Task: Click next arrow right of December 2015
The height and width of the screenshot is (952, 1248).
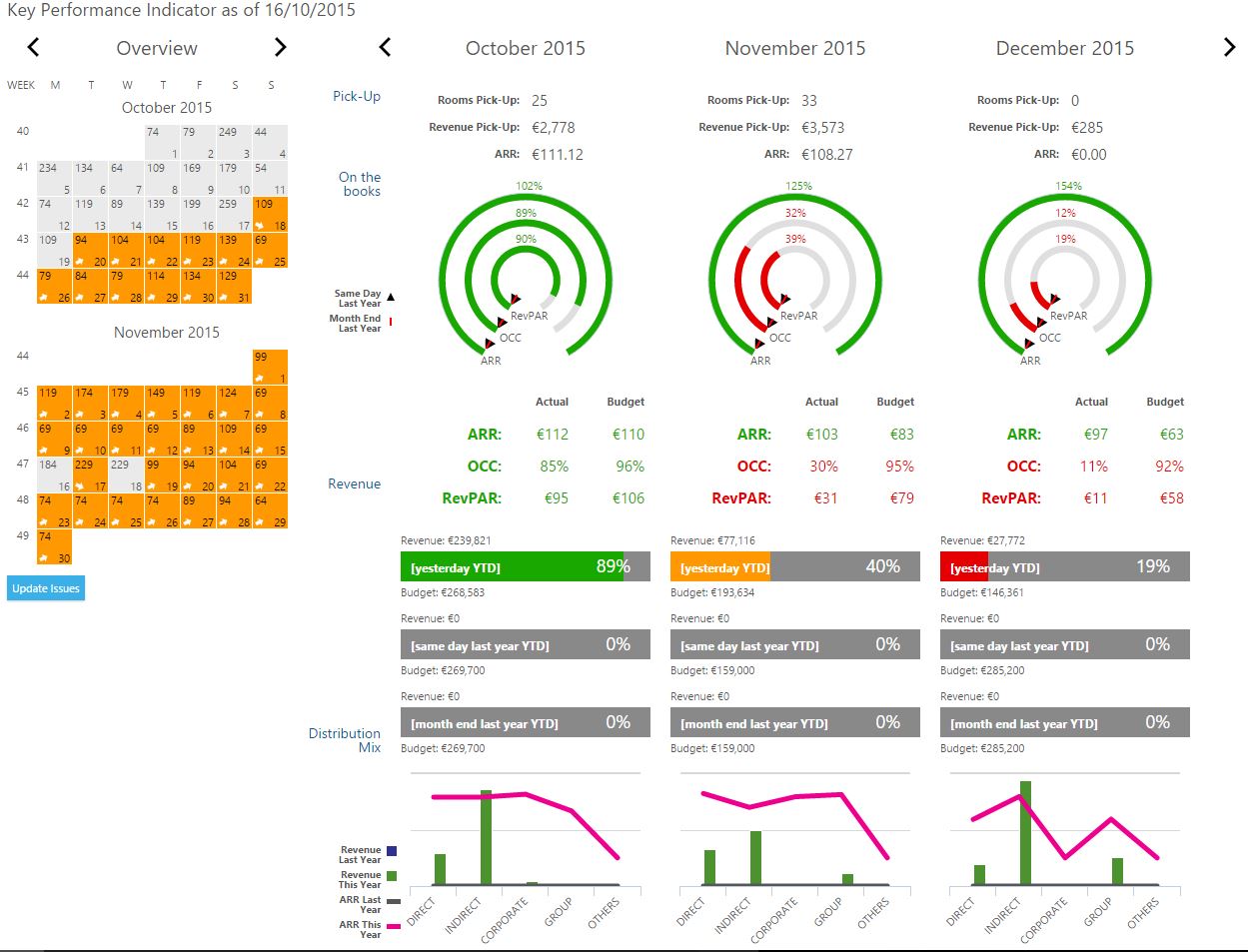Action: tap(1229, 48)
